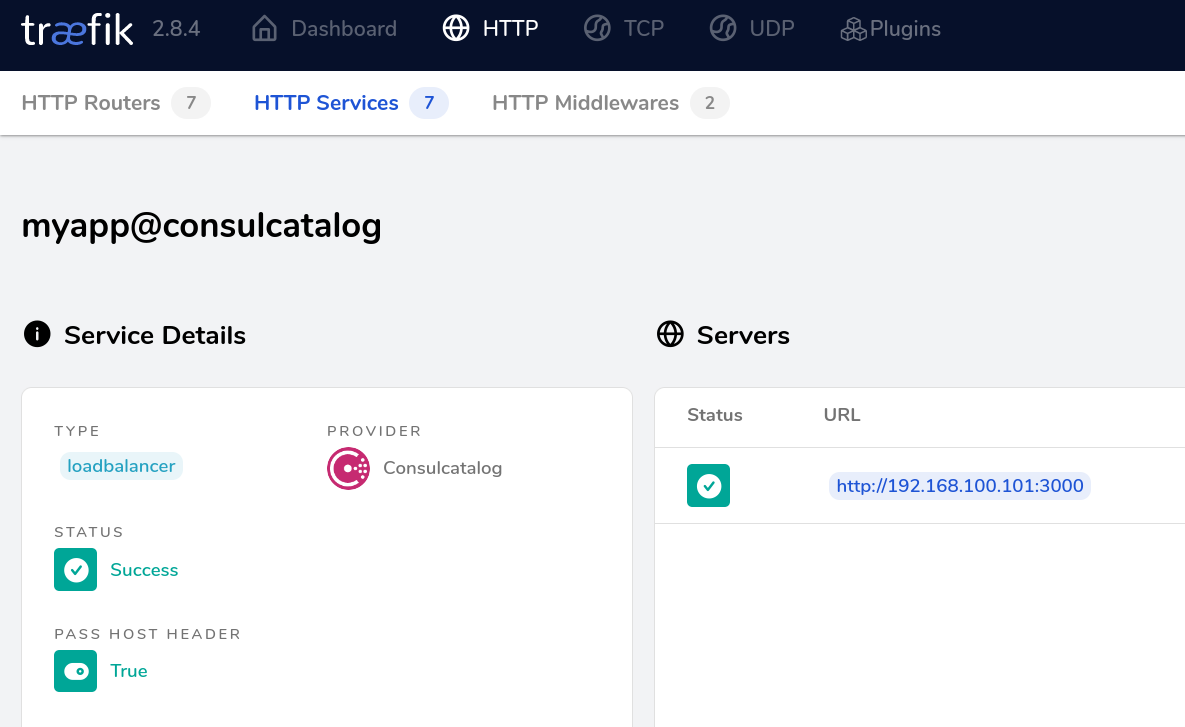Click the Pass Host Header toggle icon

[76, 671]
